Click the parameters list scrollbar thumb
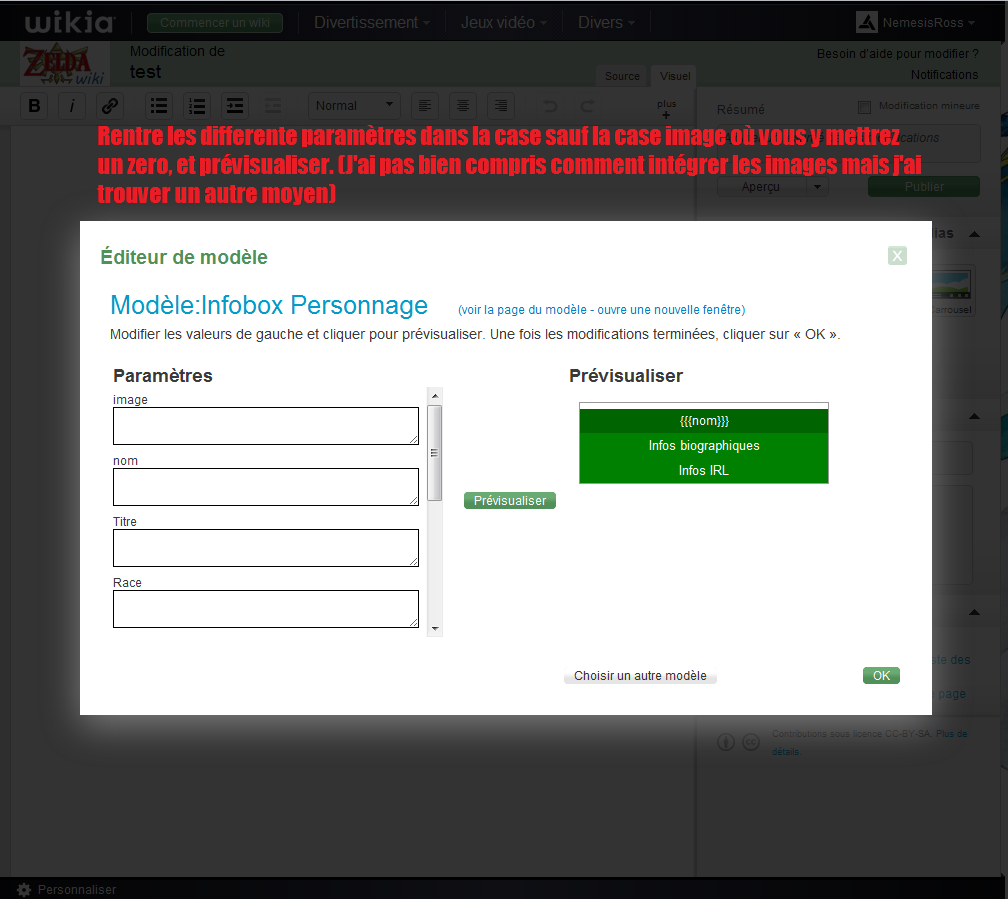The width and height of the screenshot is (1008, 899). tap(434, 452)
